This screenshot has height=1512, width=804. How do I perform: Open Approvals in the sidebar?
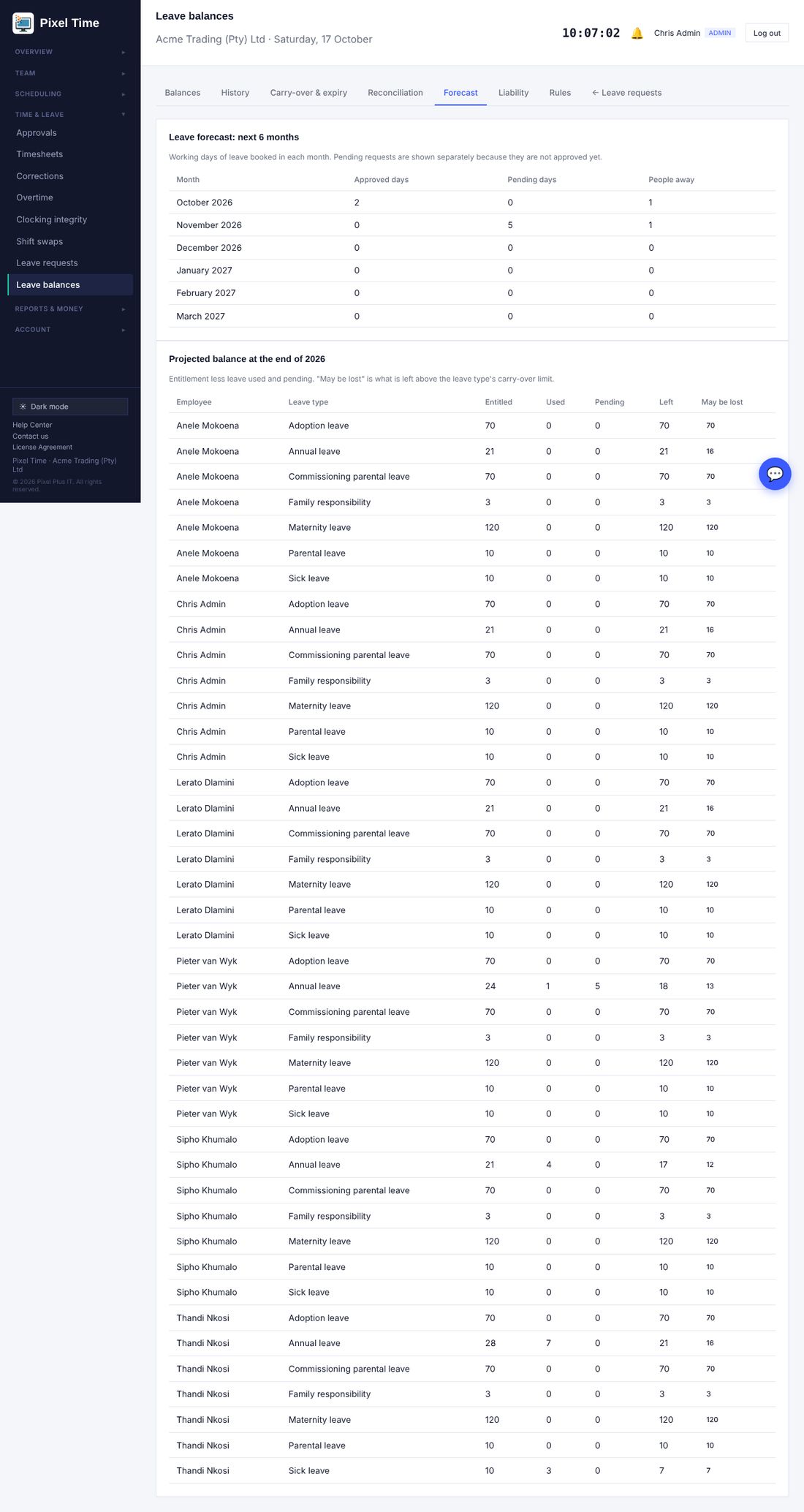pyautogui.click(x=70, y=133)
